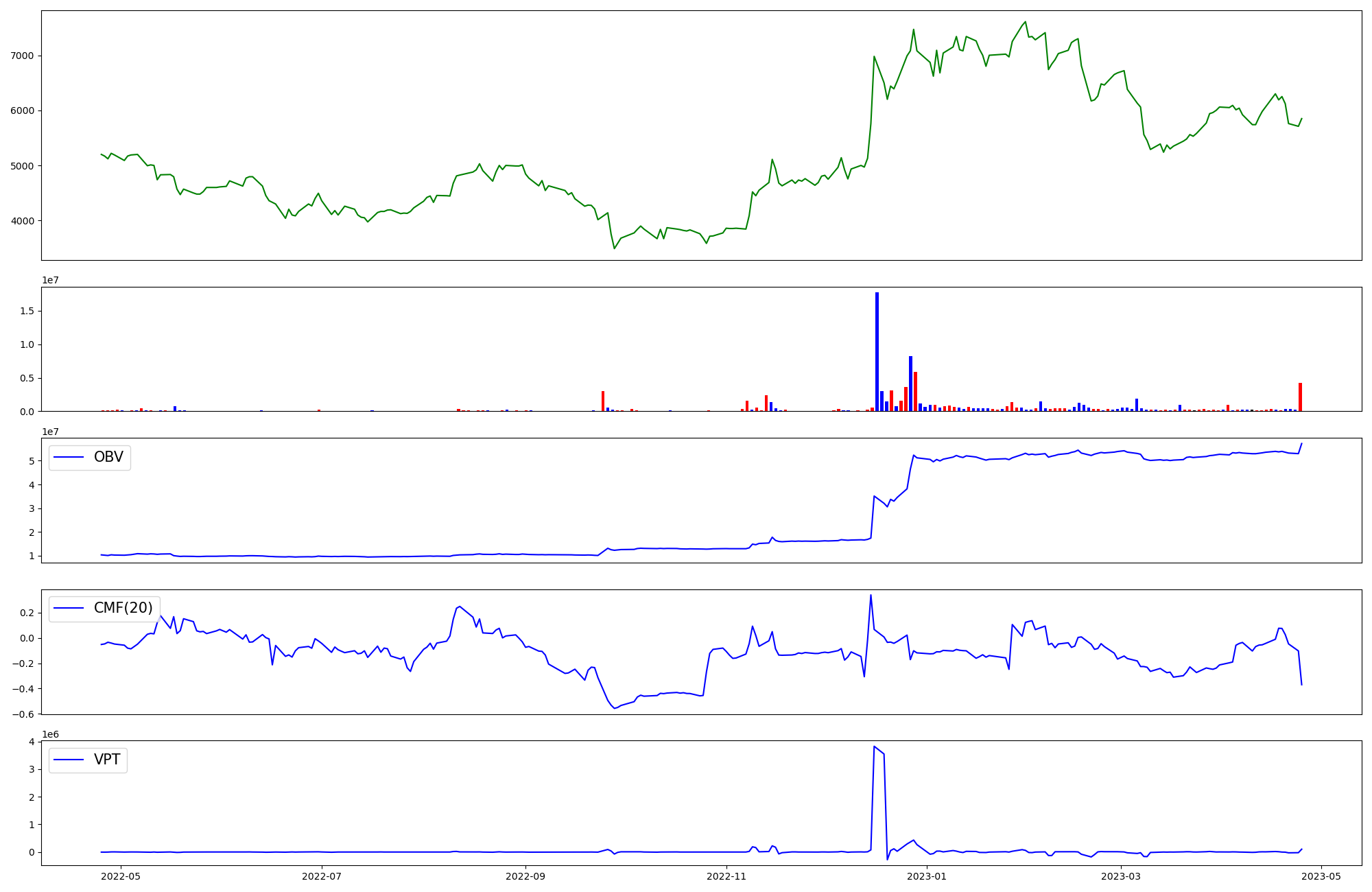Image resolution: width=1372 pixels, height=892 pixels.
Task: Click the 4 tick on VPT axis
Action: (x=32, y=742)
